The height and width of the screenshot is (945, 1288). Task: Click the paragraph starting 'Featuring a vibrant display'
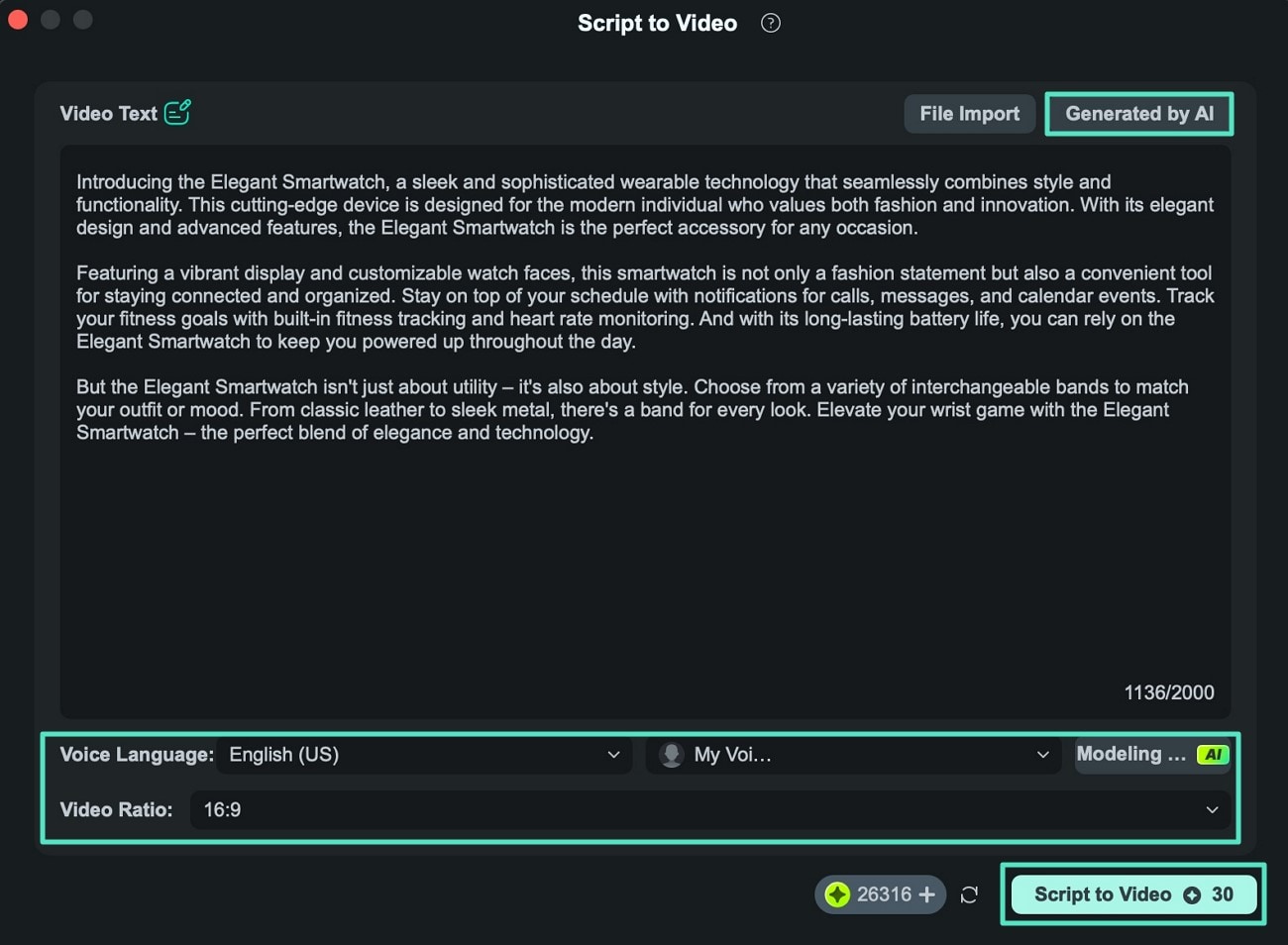click(645, 307)
